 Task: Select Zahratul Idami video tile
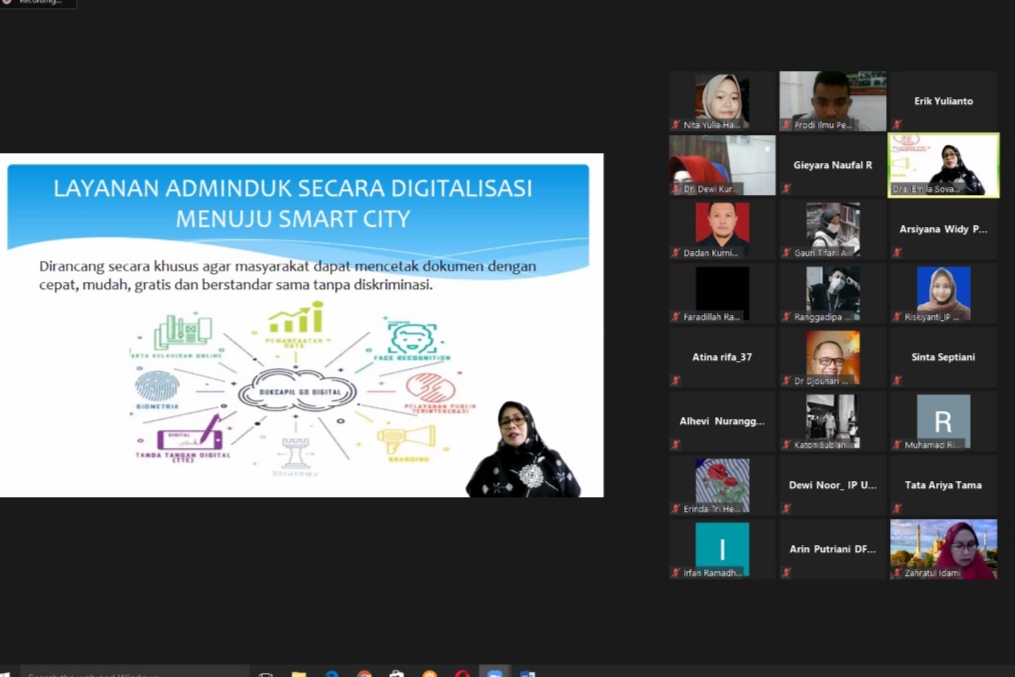[x=943, y=549]
